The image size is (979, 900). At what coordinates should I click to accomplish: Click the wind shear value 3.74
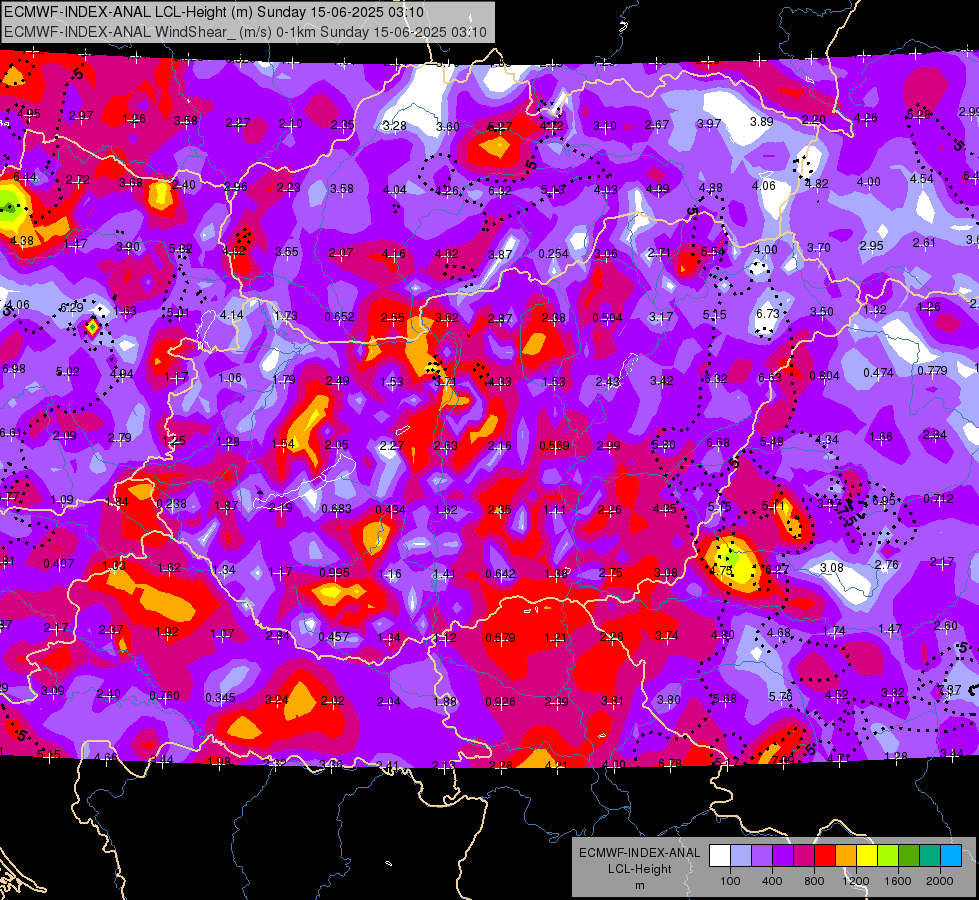click(x=666, y=636)
